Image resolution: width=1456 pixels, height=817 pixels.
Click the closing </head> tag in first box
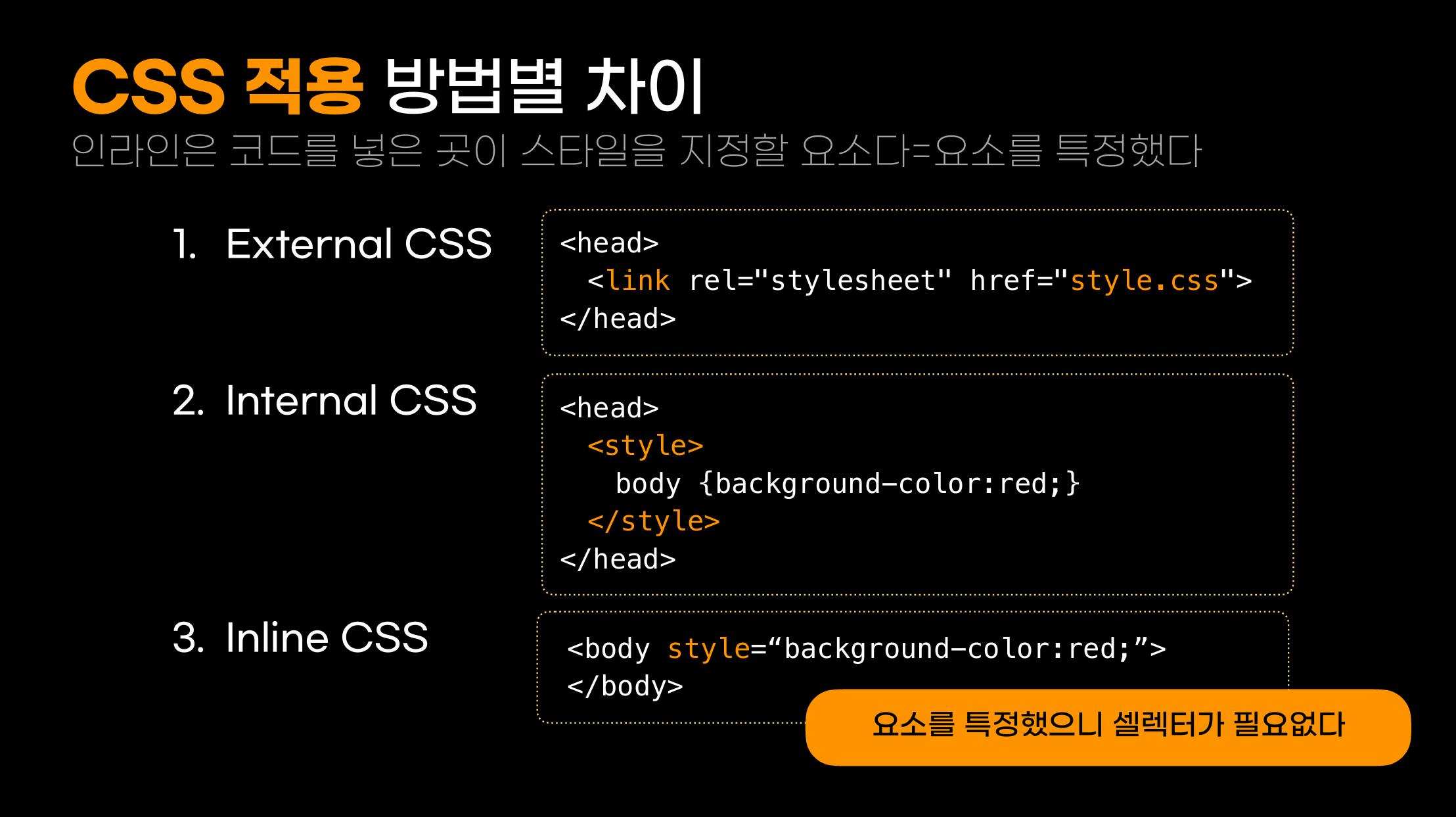tap(618, 319)
